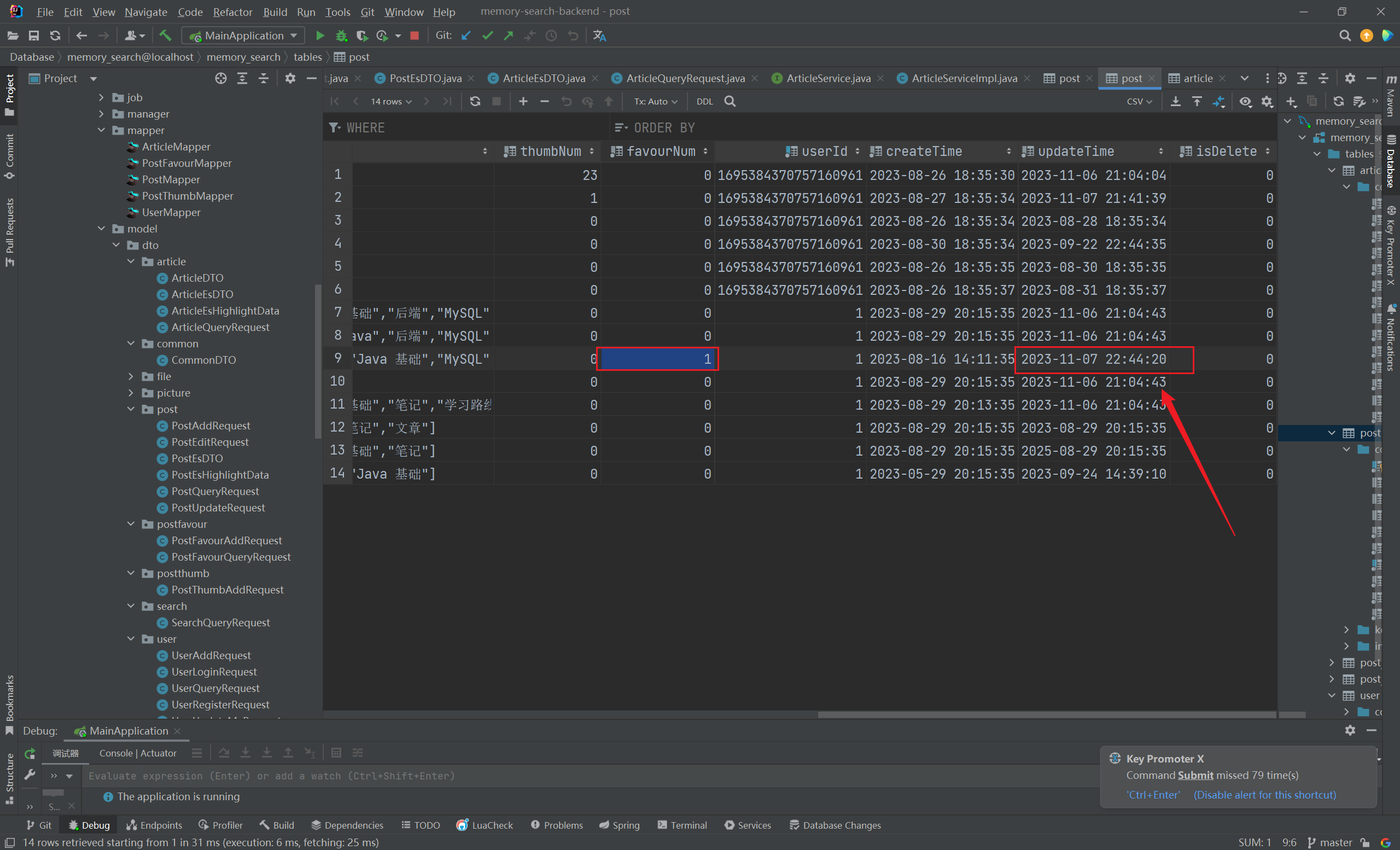Show hidden editor tabs dropdown
Viewport: 1400px width, 850px height.
[1244, 78]
